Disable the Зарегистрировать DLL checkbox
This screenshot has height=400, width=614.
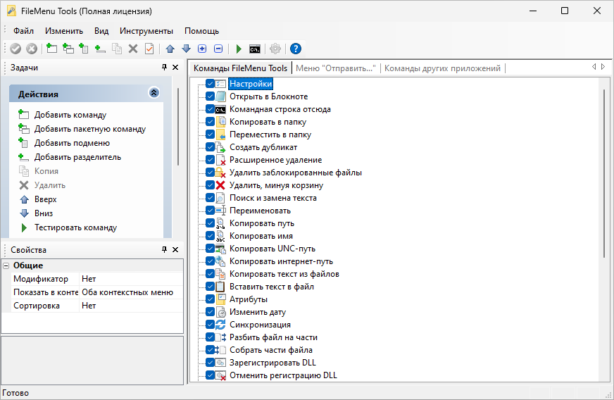click(210, 362)
